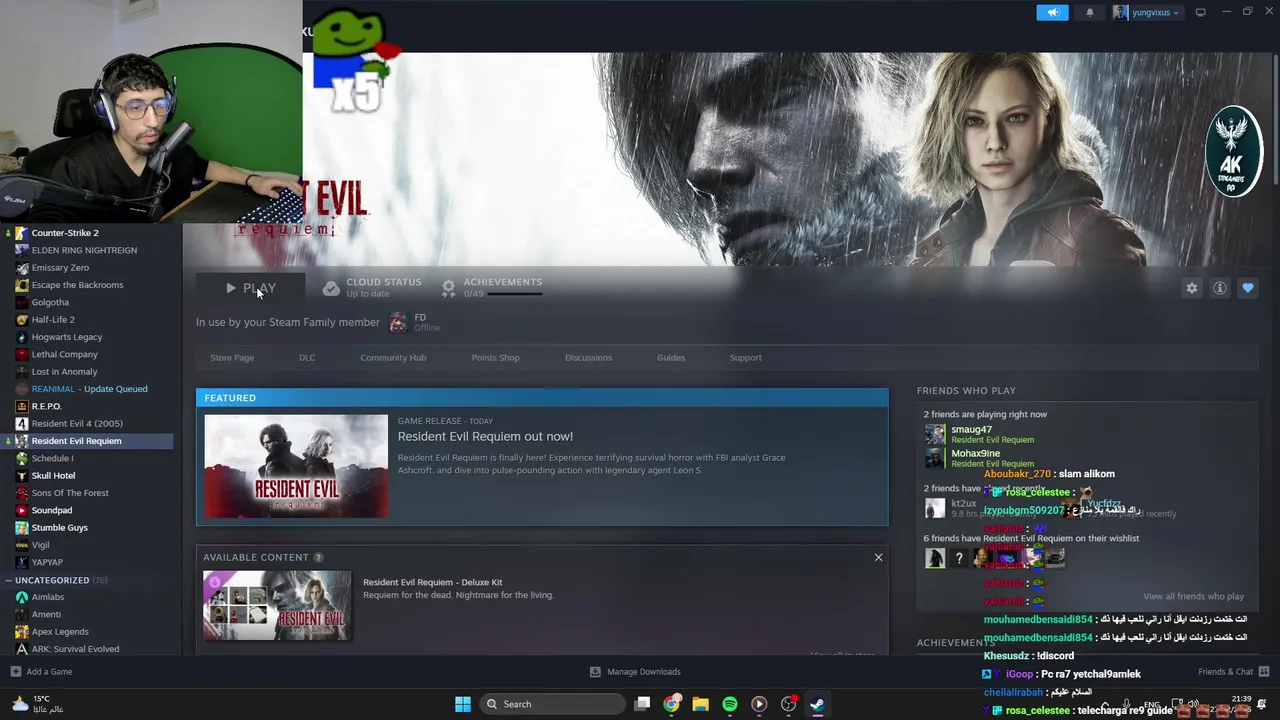The image size is (1280, 720).
Task: Close the Available Content panel
Action: pyautogui.click(x=878, y=557)
